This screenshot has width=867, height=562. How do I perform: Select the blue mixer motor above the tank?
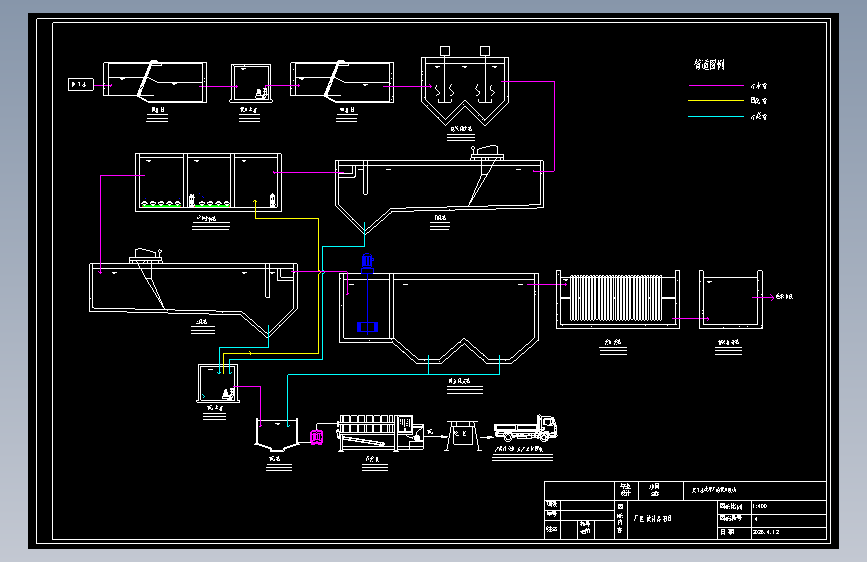(x=367, y=263)
